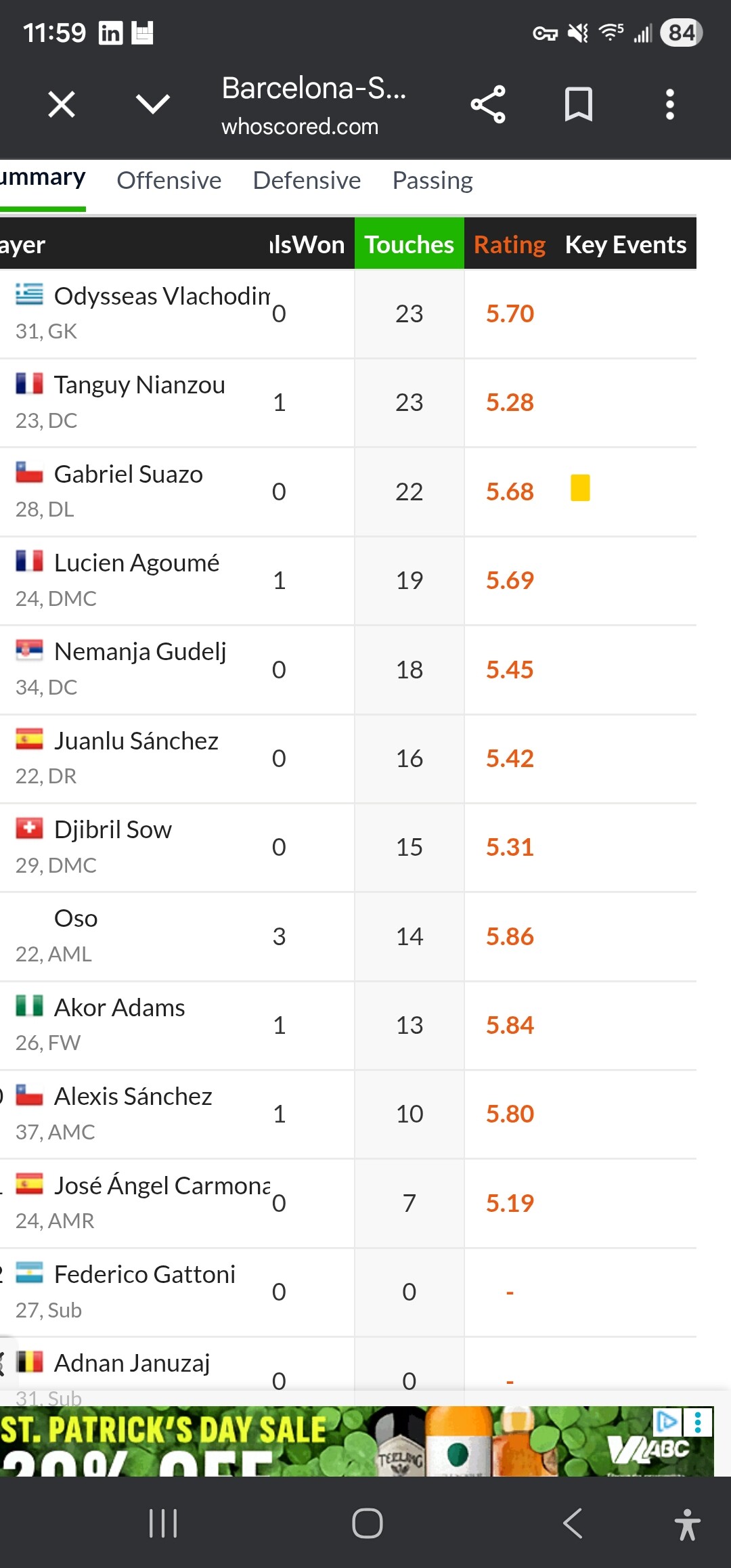Screen dimensions: 731x1568
Task: Open ad options three-dot icon
Action: click(698, 1421)
